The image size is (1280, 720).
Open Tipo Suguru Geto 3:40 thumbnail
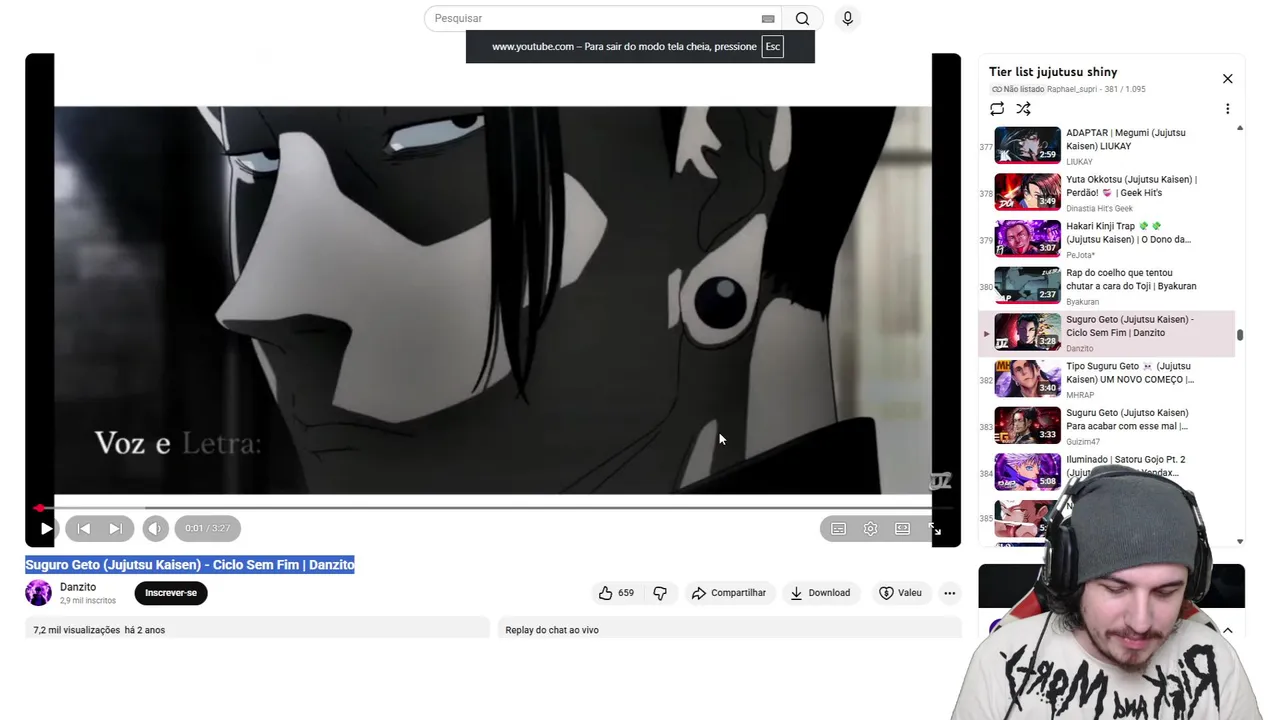coord(1027,379)
